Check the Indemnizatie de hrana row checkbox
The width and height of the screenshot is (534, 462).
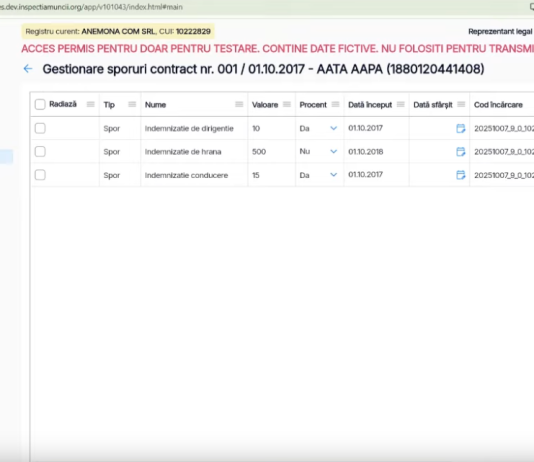pos(40,152)
